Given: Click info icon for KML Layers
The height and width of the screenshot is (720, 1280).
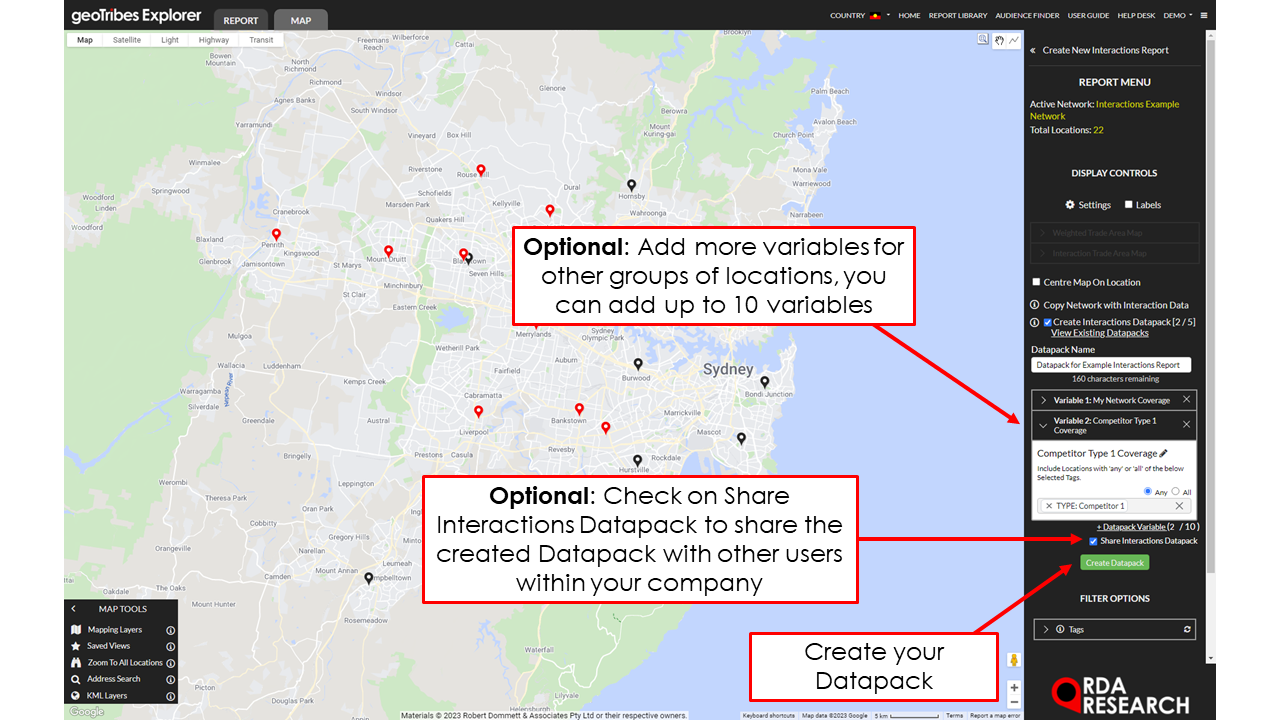Looking at the screenshot, I should [x=170, y=695].
